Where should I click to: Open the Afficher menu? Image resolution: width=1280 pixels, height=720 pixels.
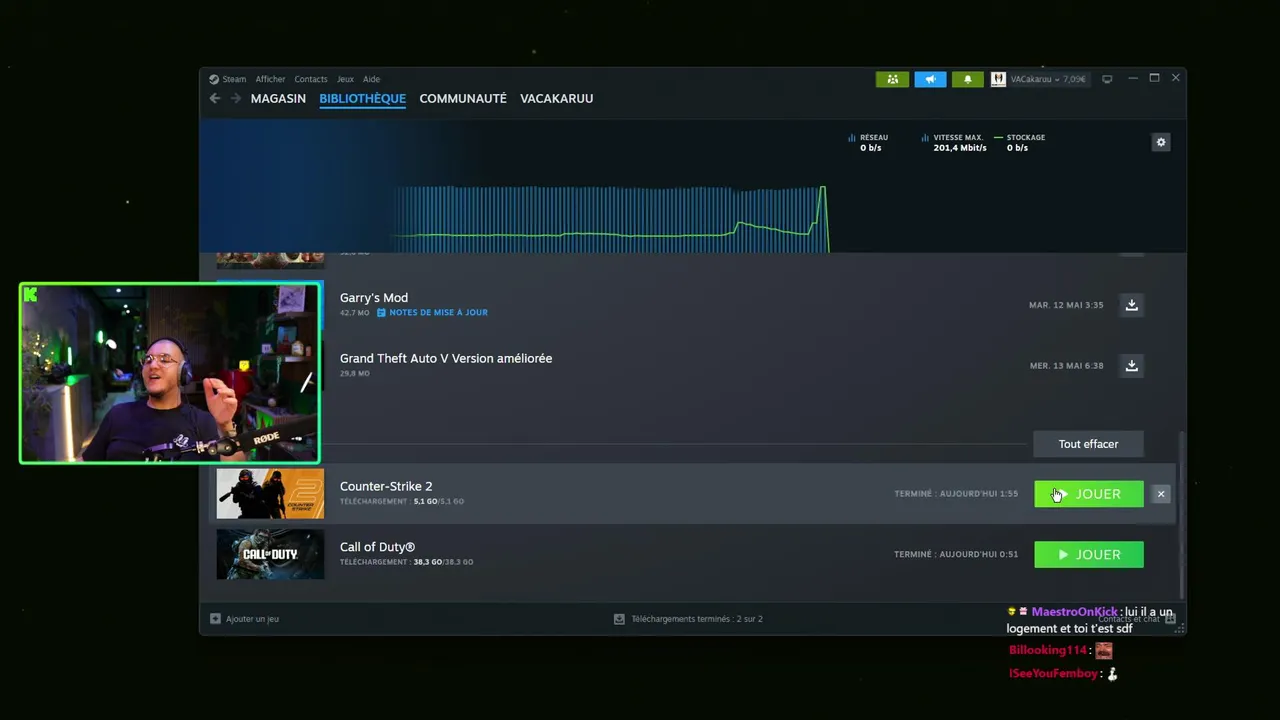(x=270, y=79)
